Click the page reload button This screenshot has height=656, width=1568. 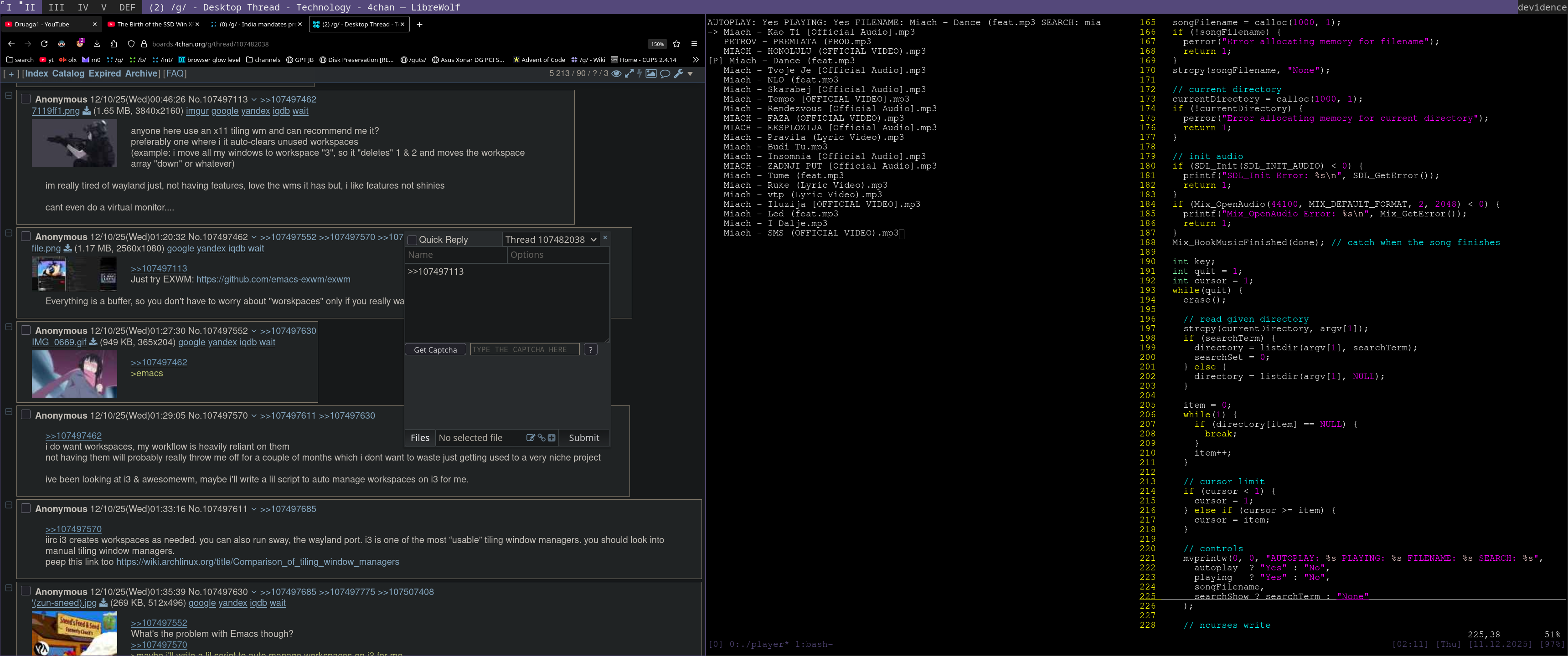pyautogui.click(x=44, y=44)
